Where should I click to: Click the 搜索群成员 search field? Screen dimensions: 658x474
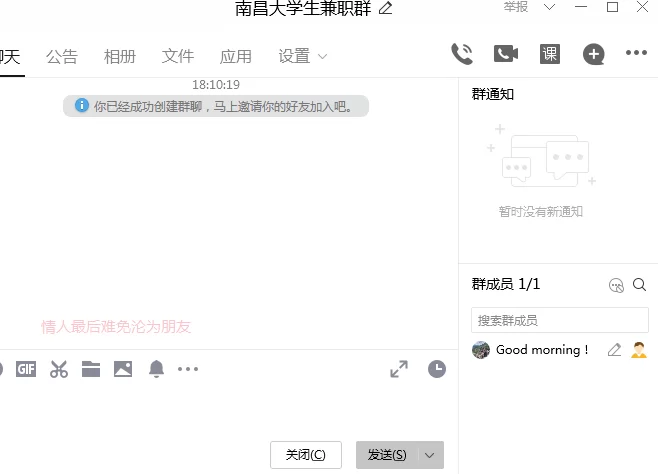(x=559, y=320)
